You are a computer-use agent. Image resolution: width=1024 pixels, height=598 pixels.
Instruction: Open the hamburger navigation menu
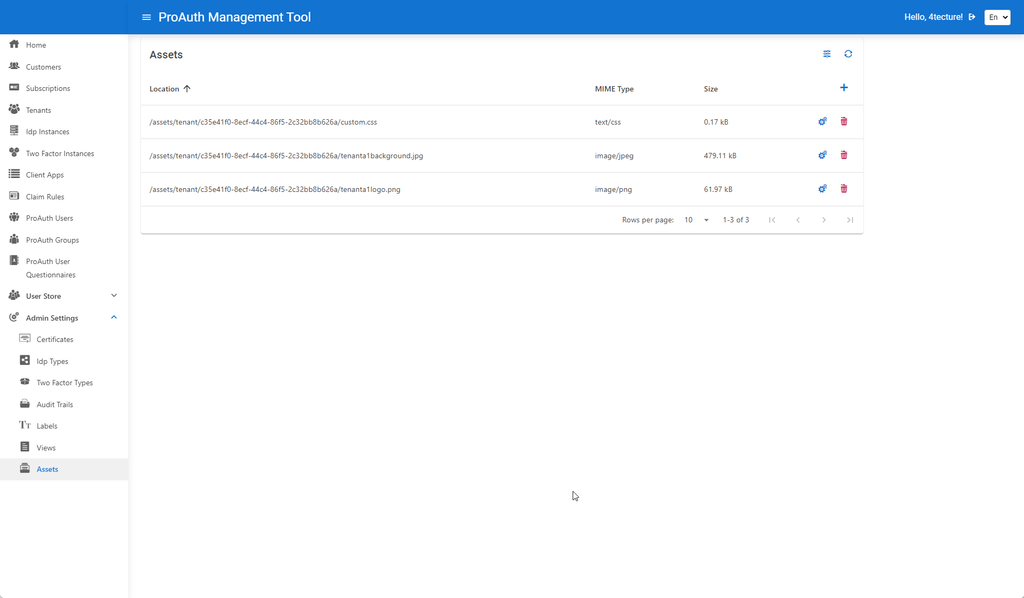147,17
